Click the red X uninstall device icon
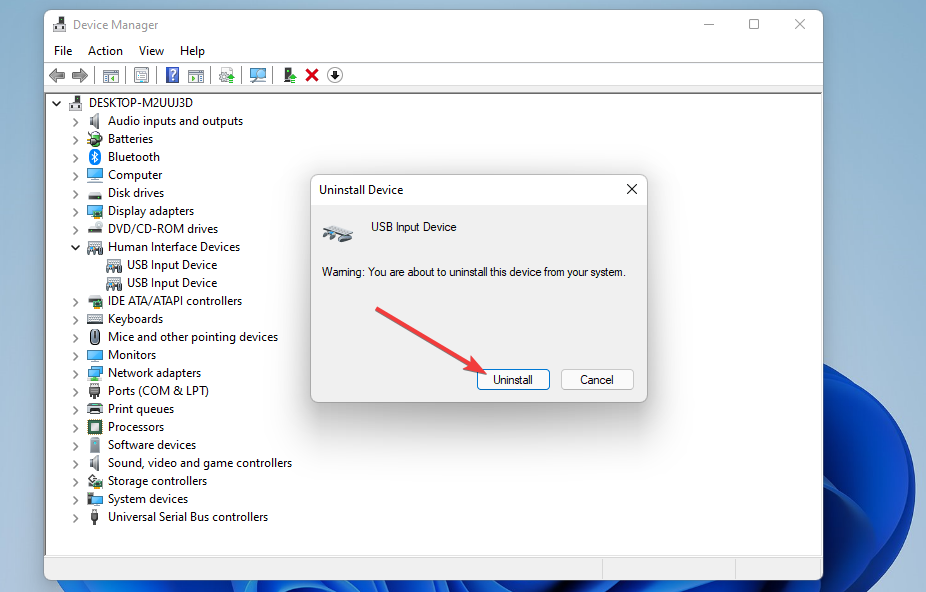 pos(312,75)
